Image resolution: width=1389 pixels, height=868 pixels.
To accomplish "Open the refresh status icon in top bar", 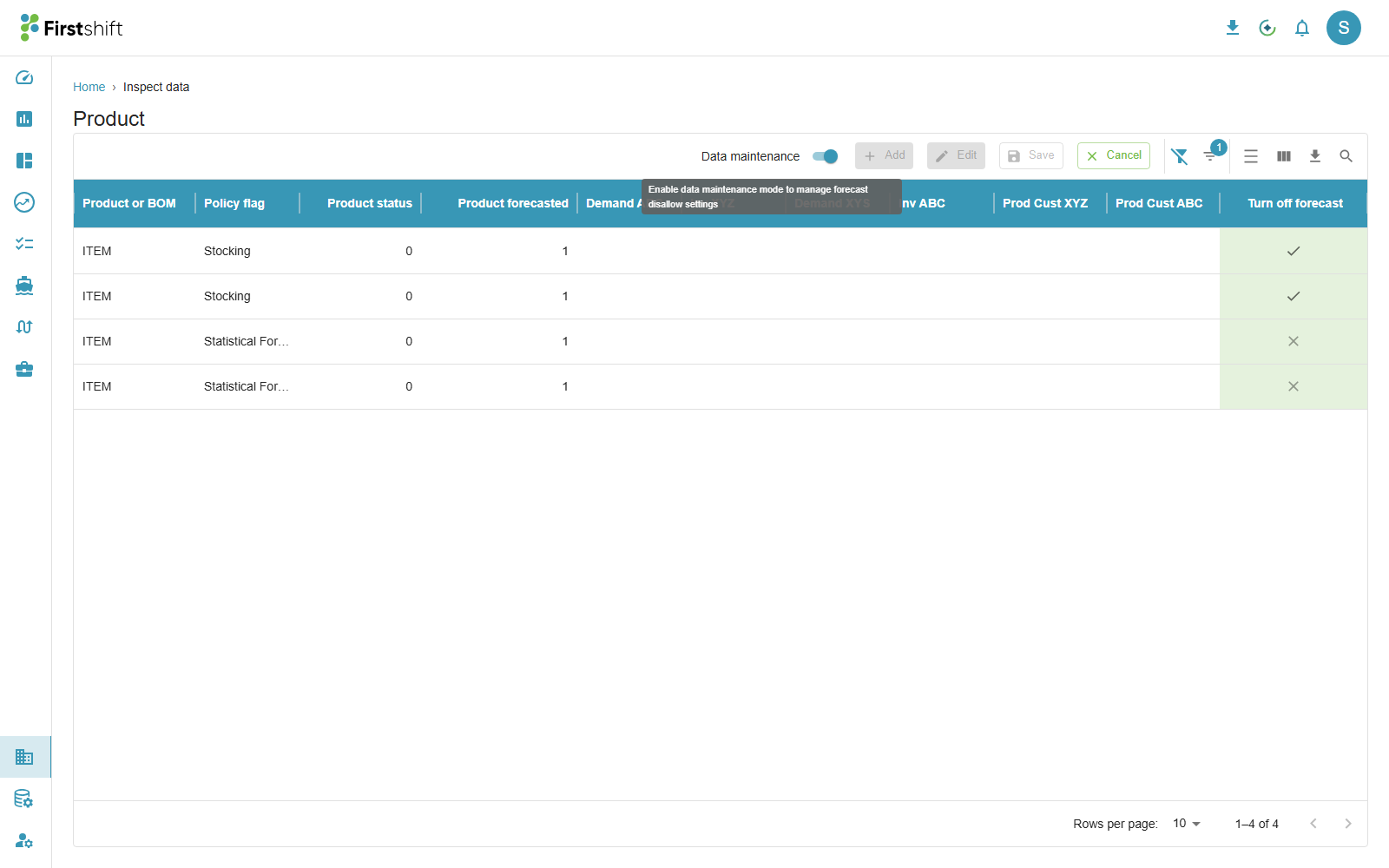I will tap(1267, 28).
